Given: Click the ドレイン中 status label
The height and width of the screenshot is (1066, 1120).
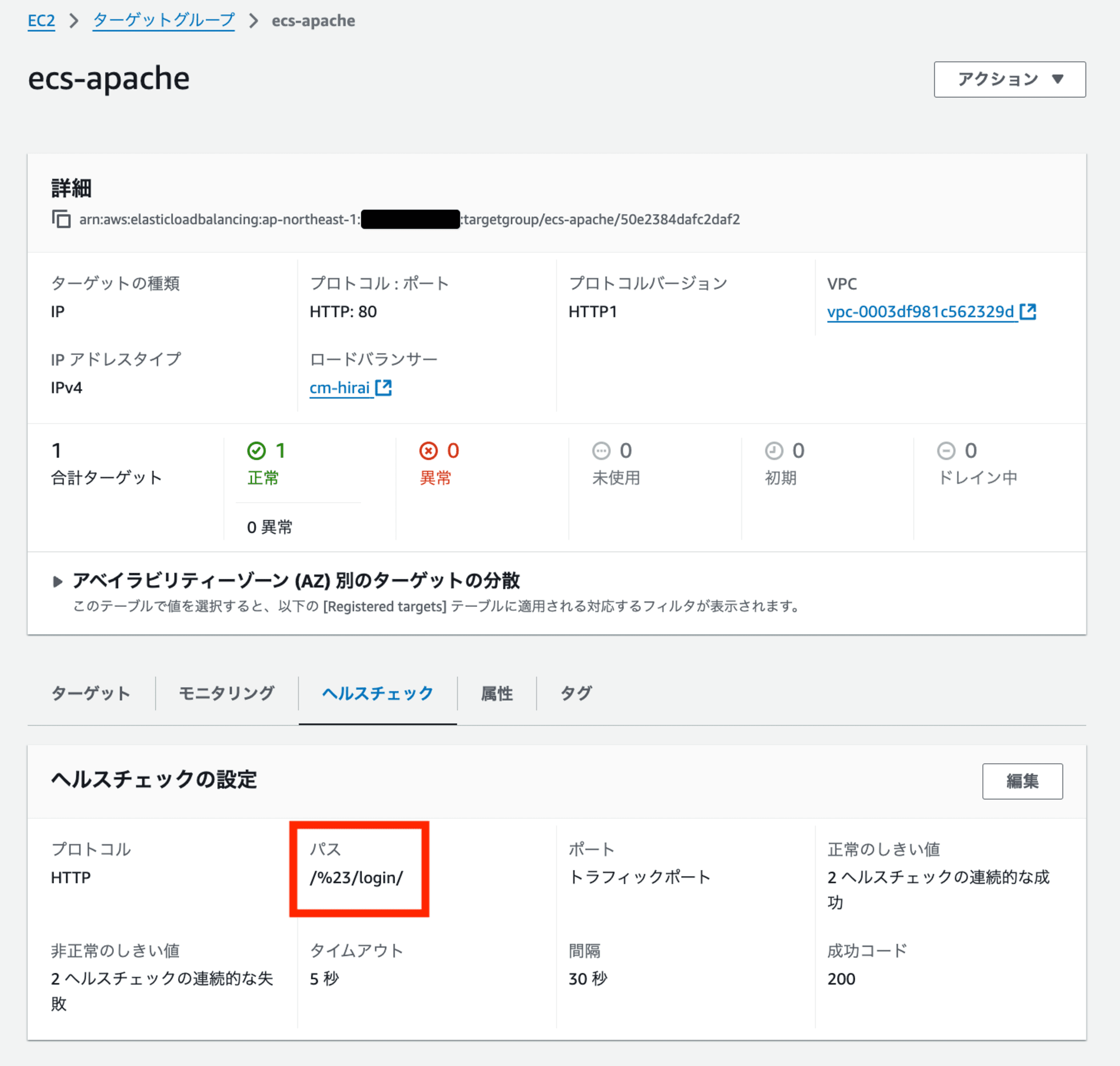Looking at the screenshot, I should 977,478.
